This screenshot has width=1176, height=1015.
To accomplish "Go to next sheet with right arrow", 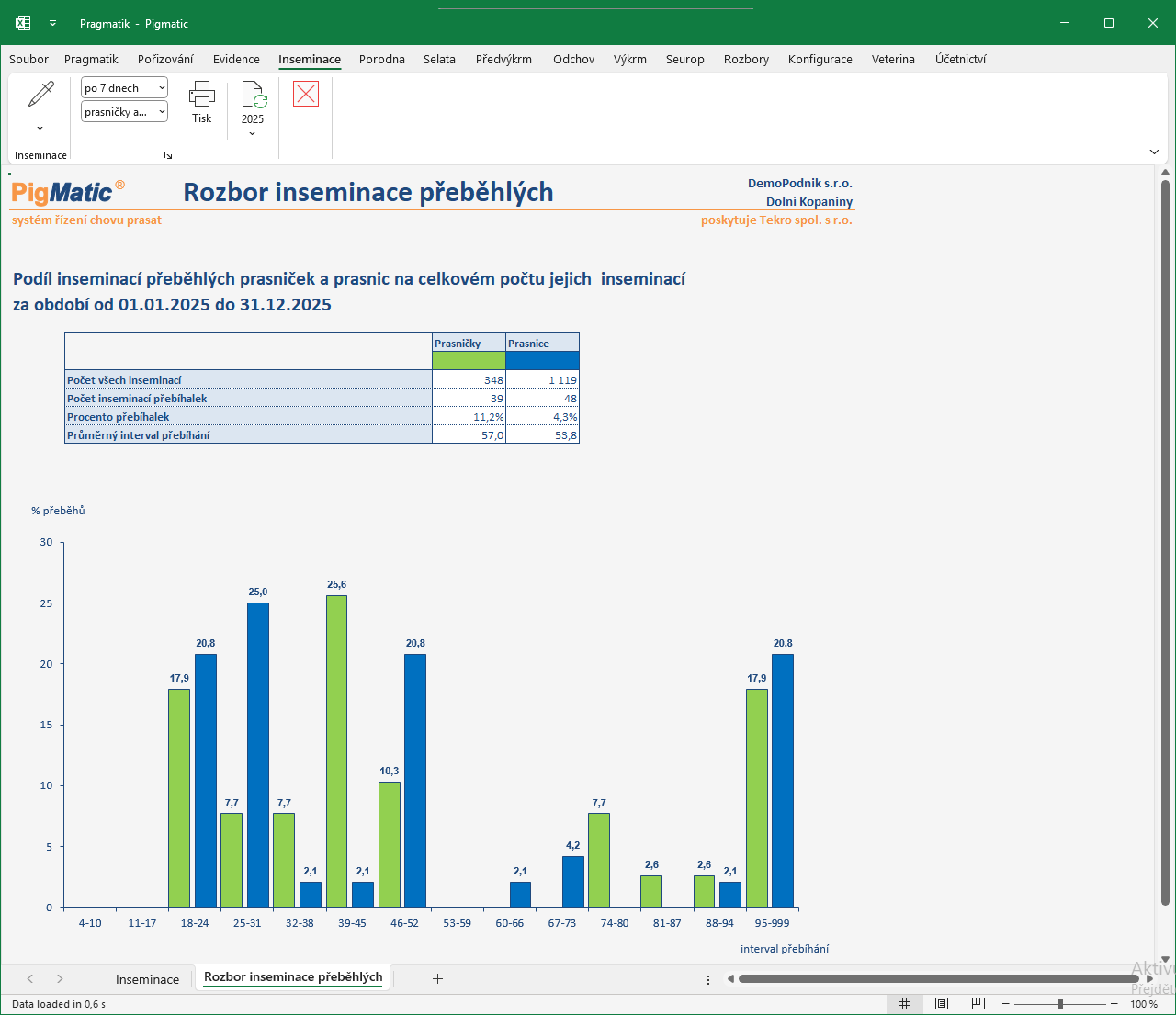I will [x=60, y=978].
